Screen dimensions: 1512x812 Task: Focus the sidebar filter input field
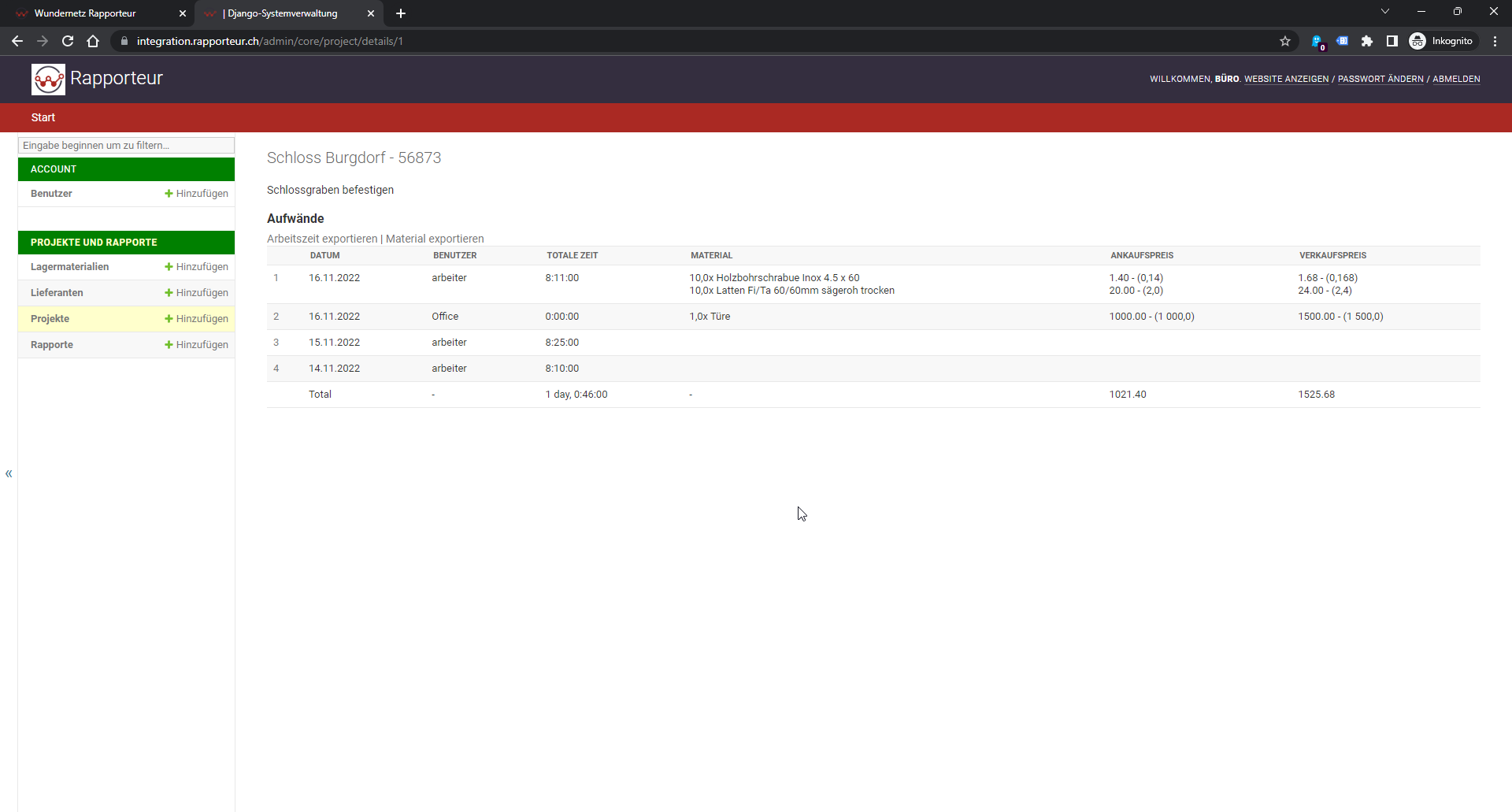[x=126, y=146]
